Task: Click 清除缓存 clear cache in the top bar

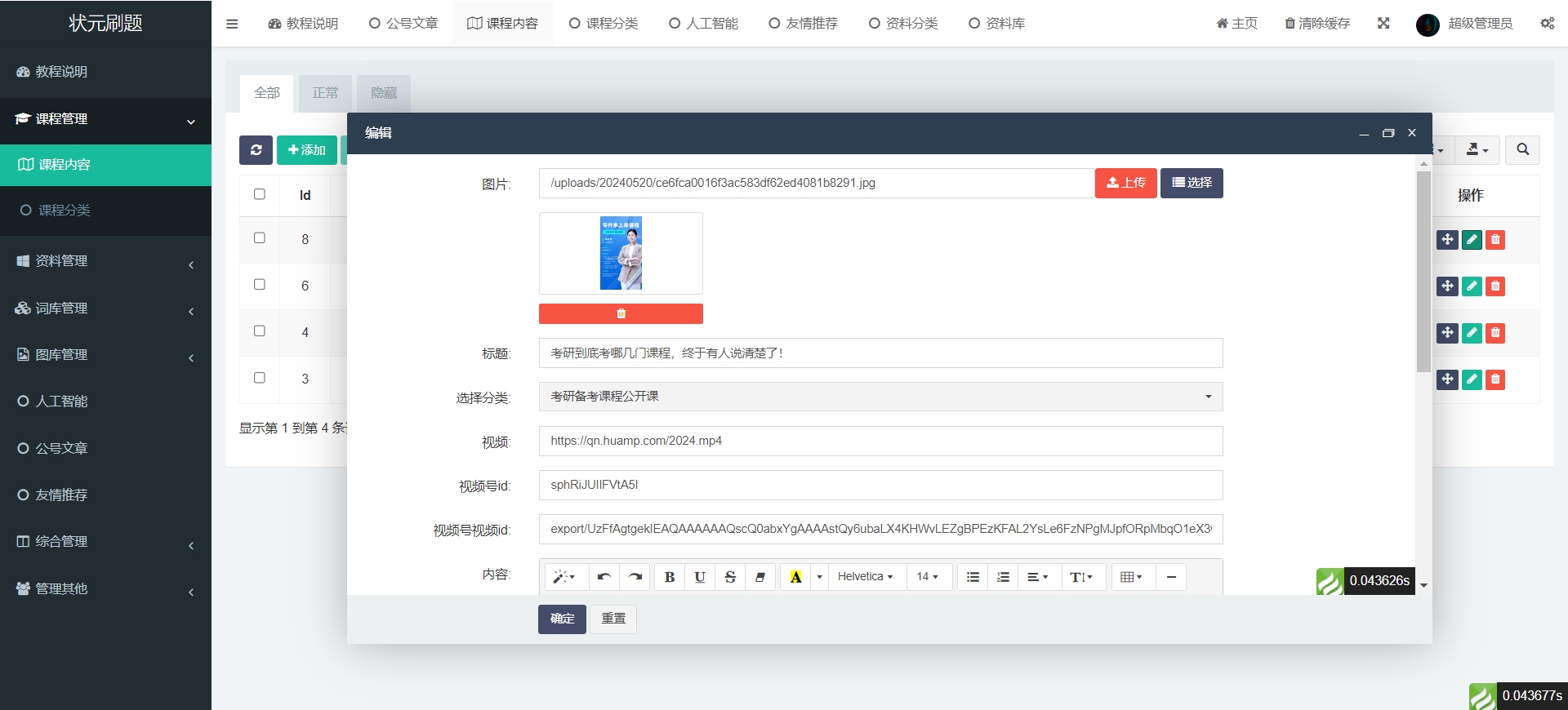Action: [x=1317, y=24]
